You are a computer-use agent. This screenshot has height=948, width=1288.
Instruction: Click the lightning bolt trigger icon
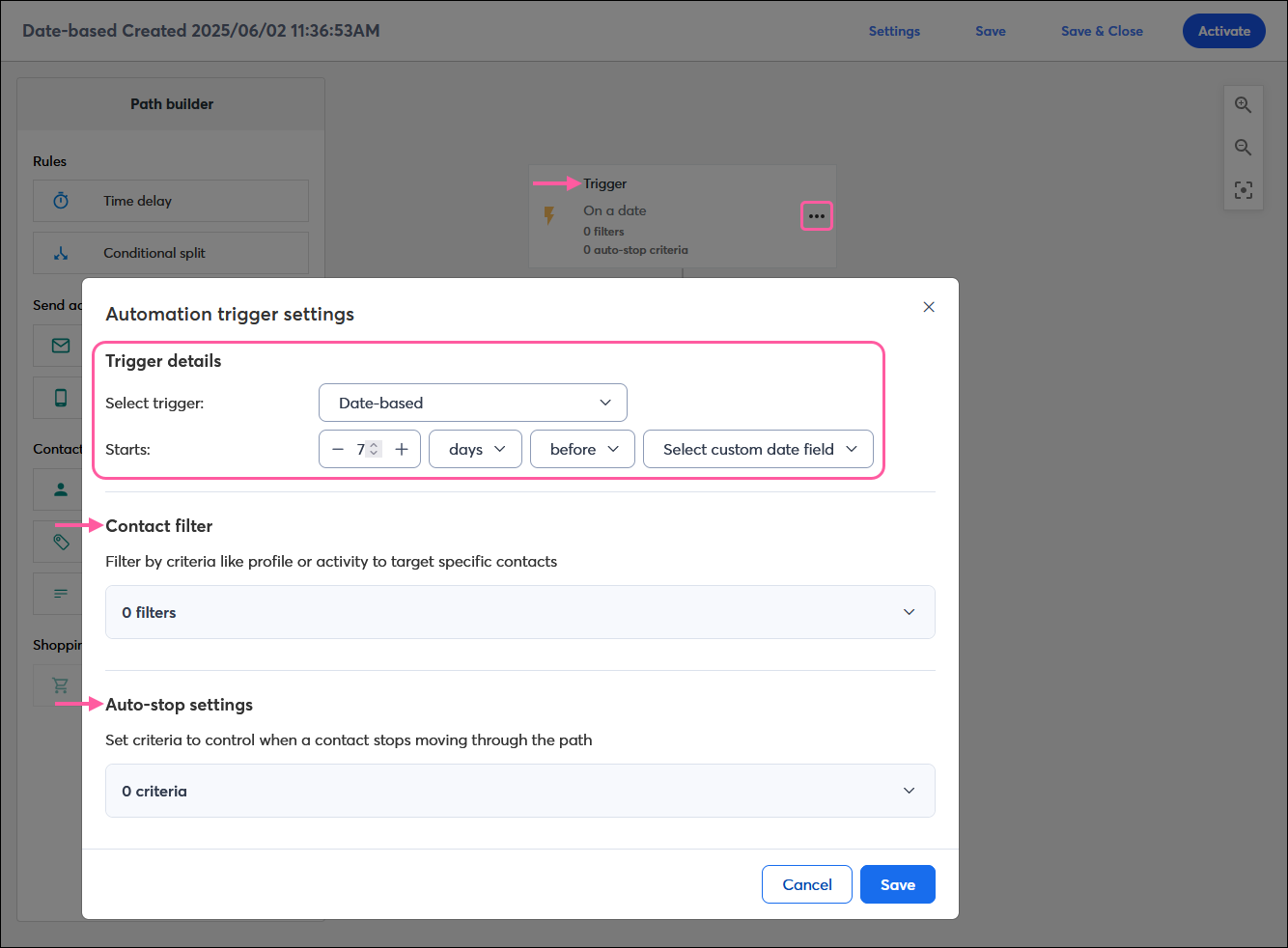(x=549, y=215)
